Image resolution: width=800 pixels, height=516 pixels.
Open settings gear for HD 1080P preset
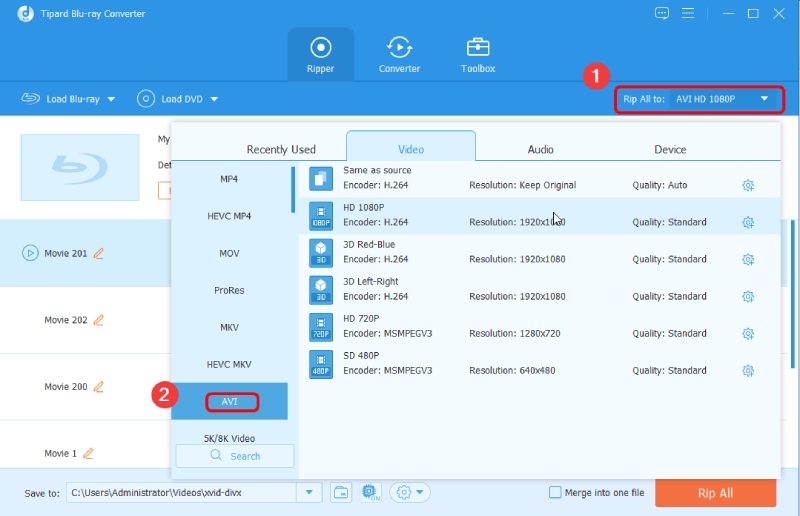[748, 223]
